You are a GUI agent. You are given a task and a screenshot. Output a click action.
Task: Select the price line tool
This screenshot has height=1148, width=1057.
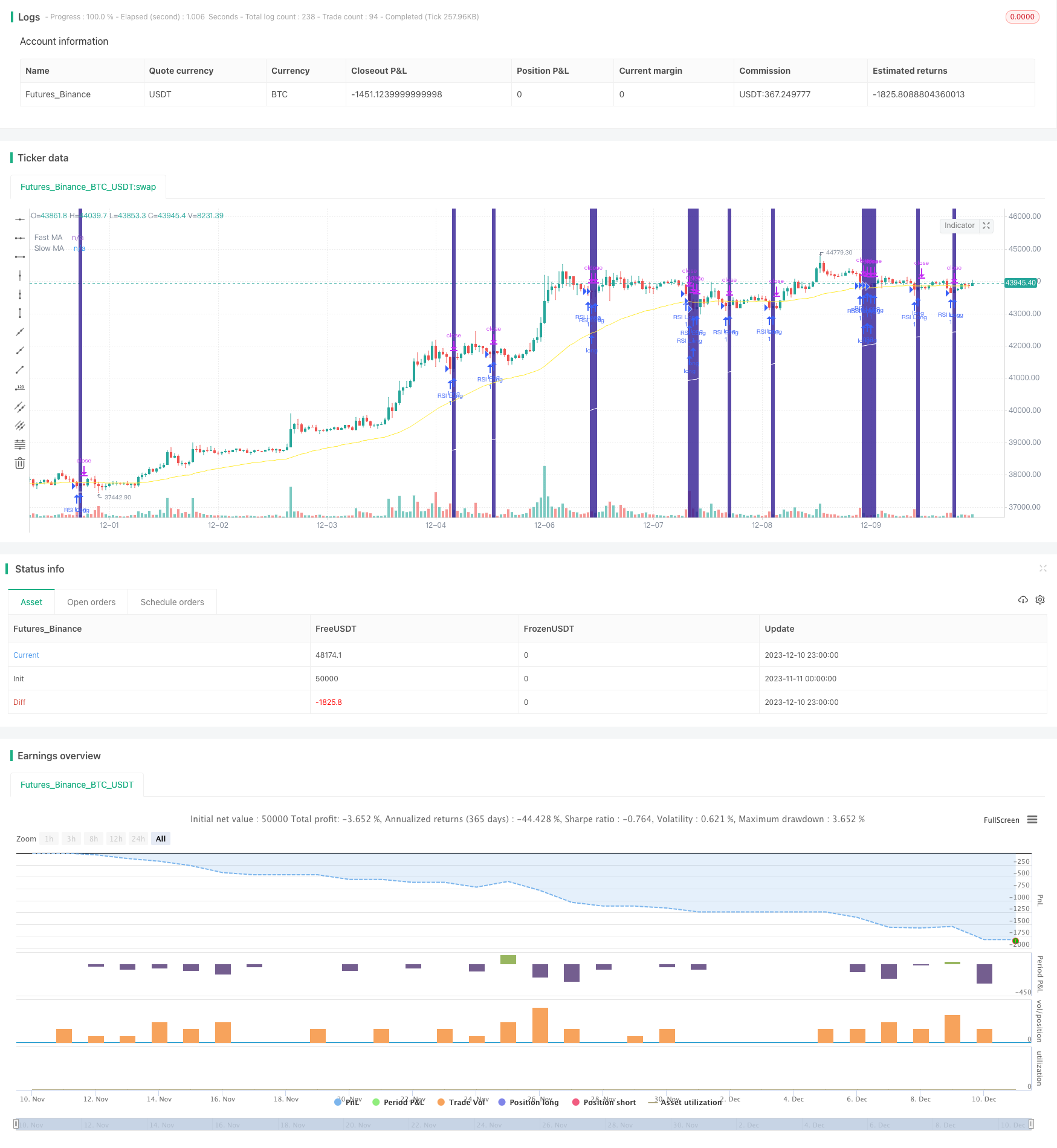coord(20,388)
